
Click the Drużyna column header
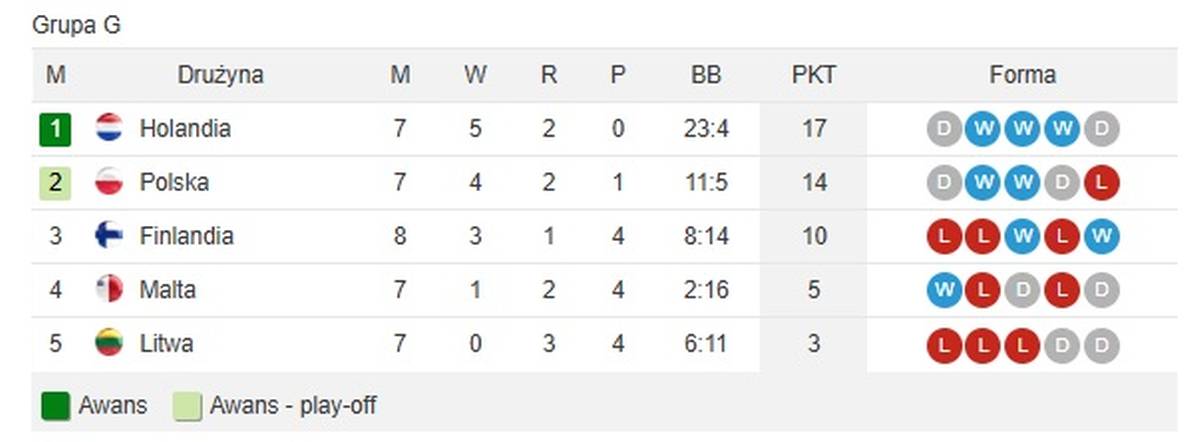[x=220, y=75]
